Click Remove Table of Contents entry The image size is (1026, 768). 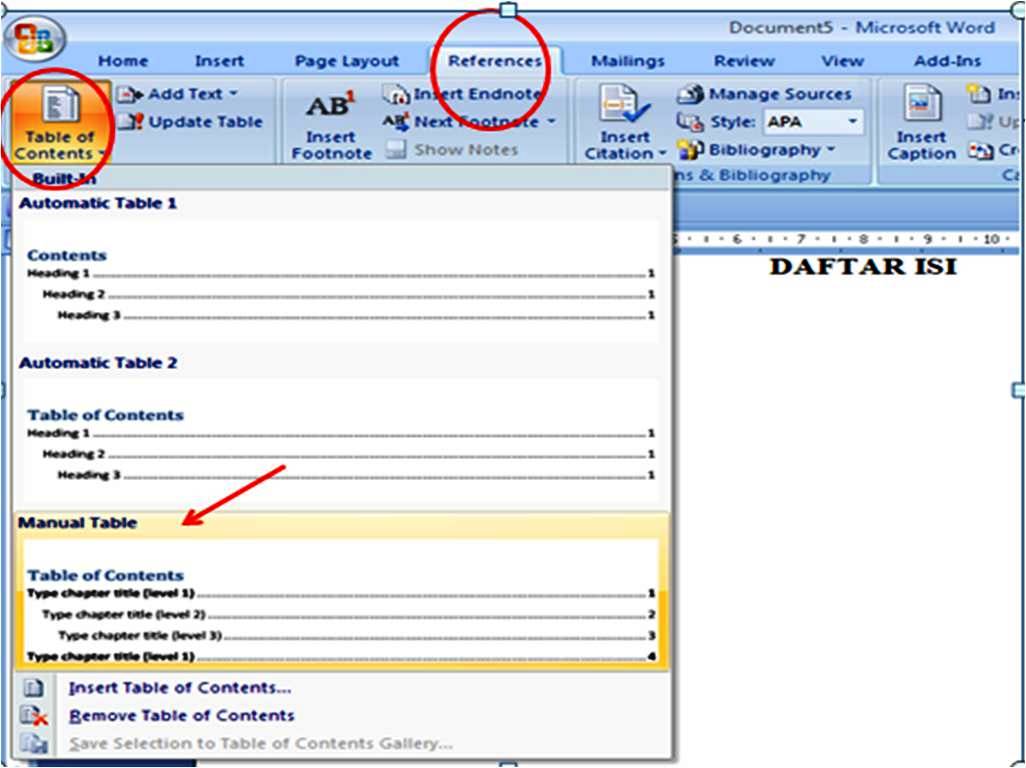(182, 716)
